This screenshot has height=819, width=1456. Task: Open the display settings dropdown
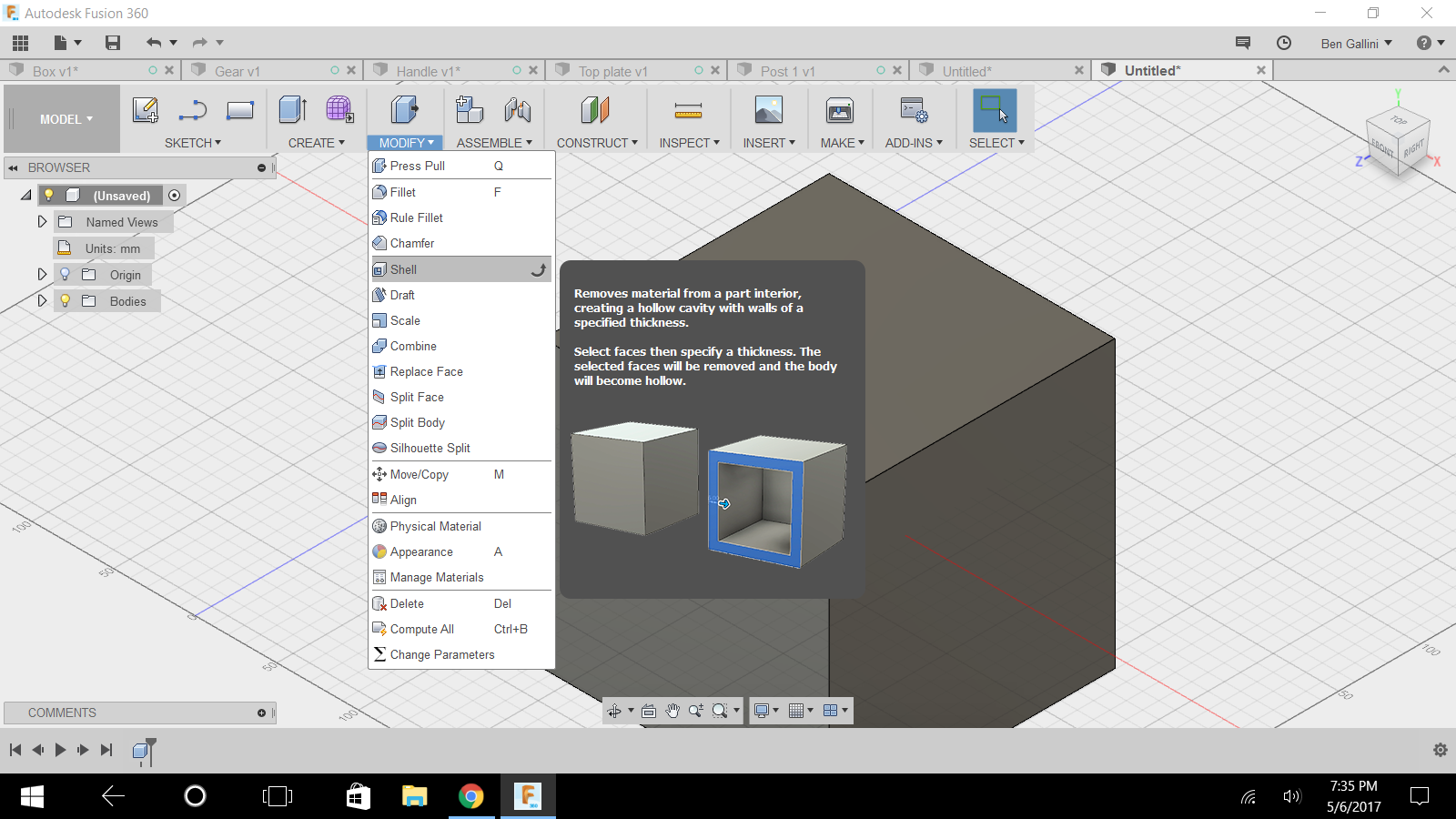(767, 711)
